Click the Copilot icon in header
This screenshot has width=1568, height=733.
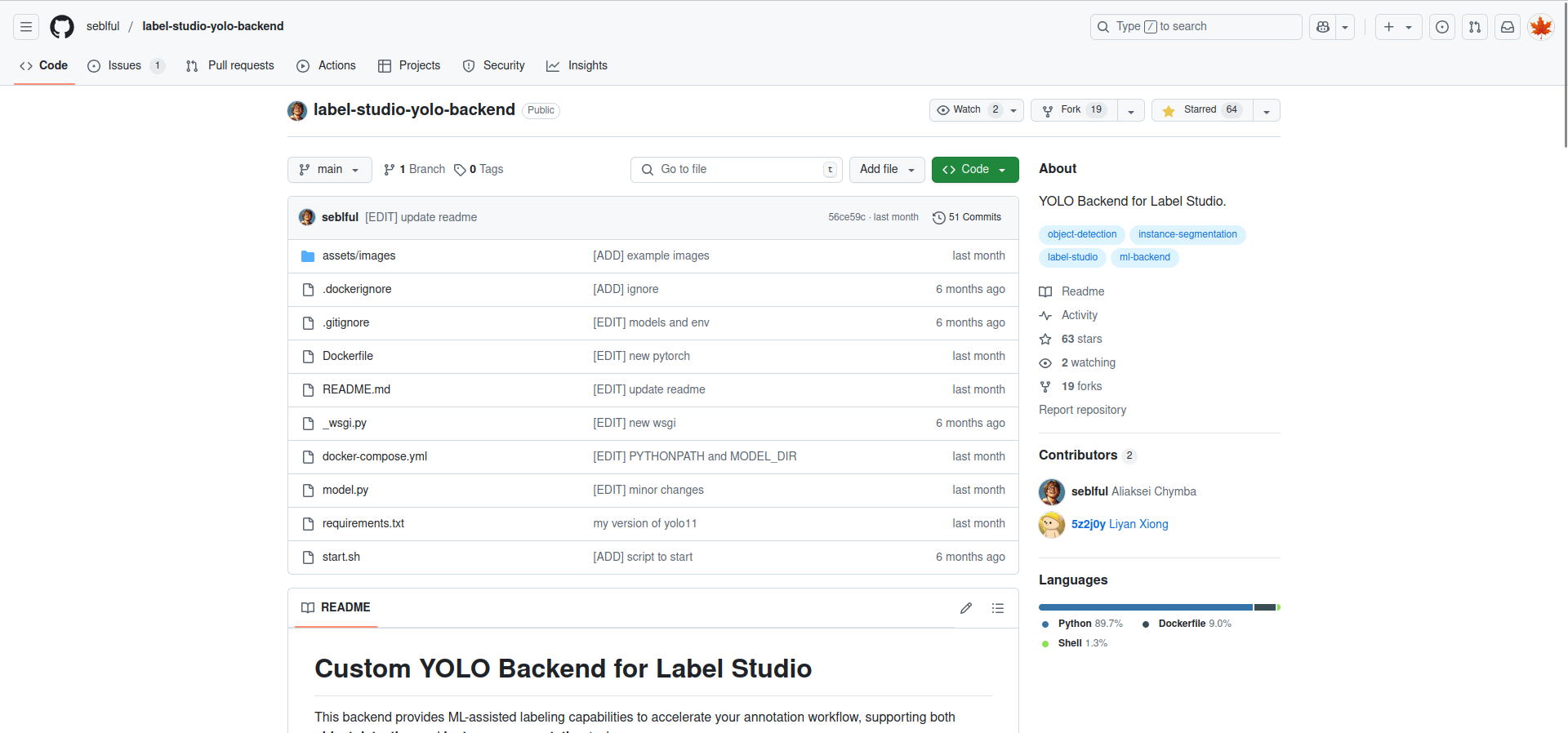(1323, 27)
